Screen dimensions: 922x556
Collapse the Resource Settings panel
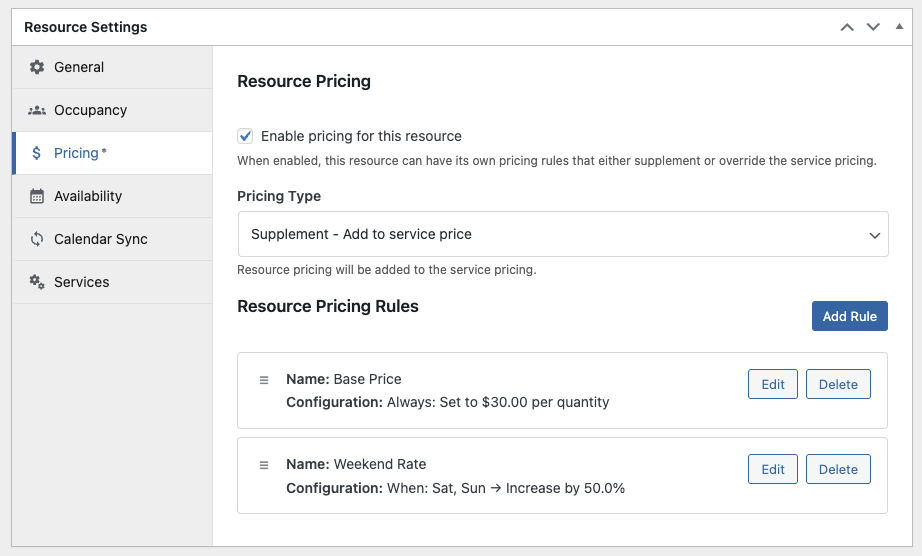click(899, 27)
